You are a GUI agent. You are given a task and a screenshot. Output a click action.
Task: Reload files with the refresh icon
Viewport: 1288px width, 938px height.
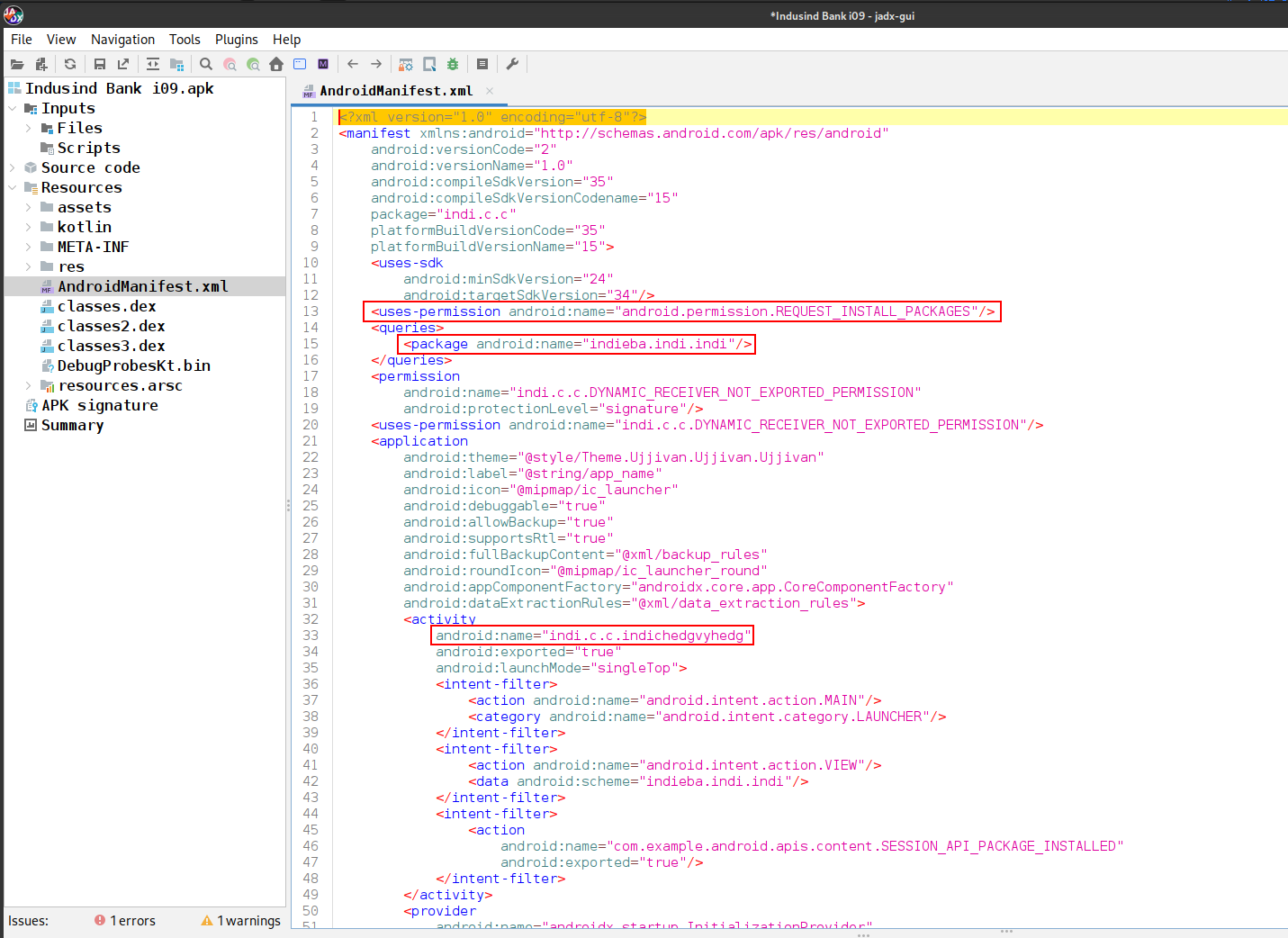(x=70, y=64)
